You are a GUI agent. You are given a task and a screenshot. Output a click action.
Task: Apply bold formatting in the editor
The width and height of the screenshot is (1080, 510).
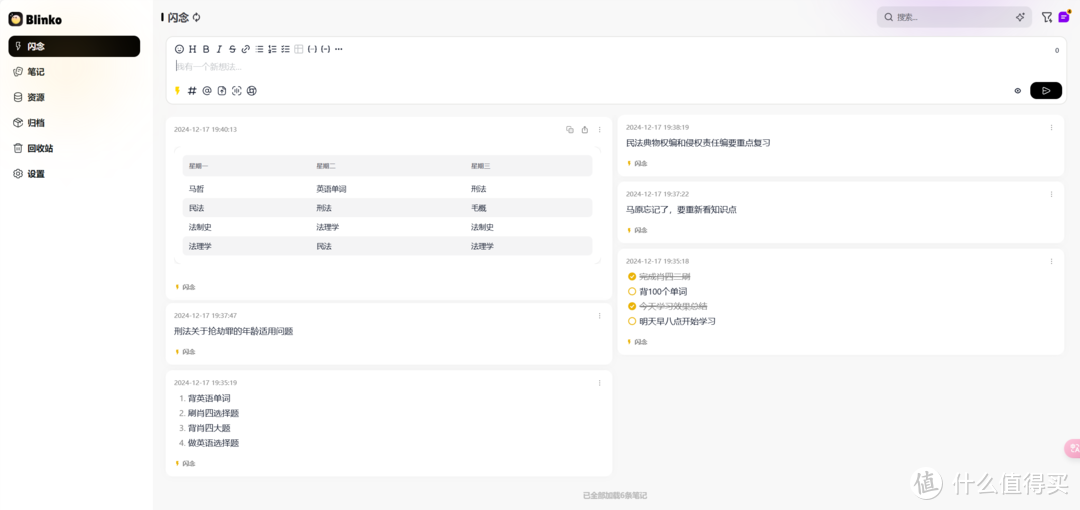click(206, 49)
